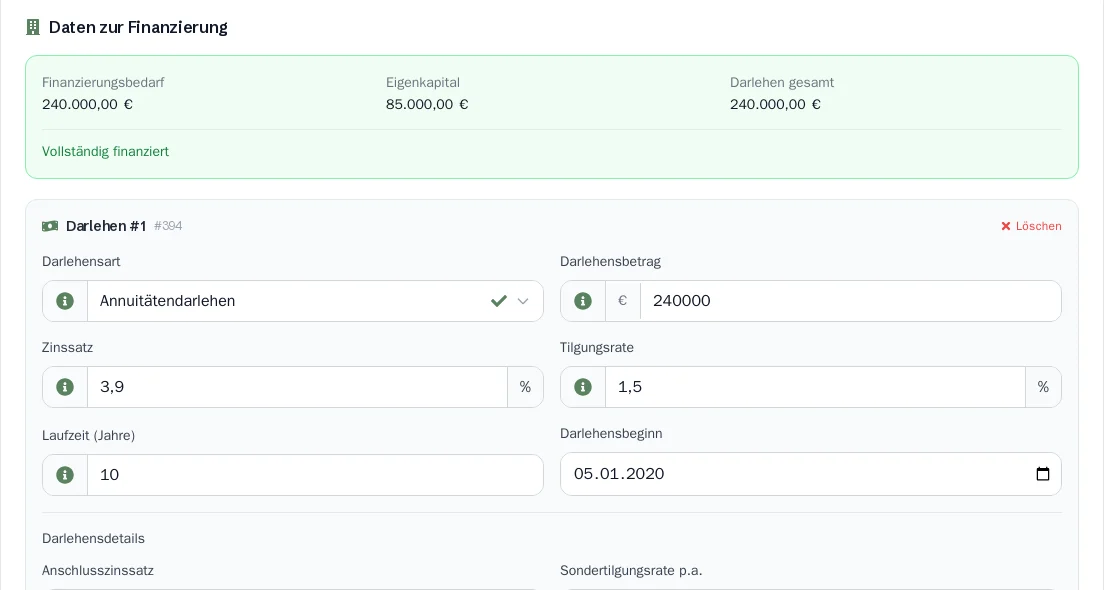Viewport: 1104px width, 590px height.
Task: Click the Sondertilgungsrate p.a. label
Action: 632,570
